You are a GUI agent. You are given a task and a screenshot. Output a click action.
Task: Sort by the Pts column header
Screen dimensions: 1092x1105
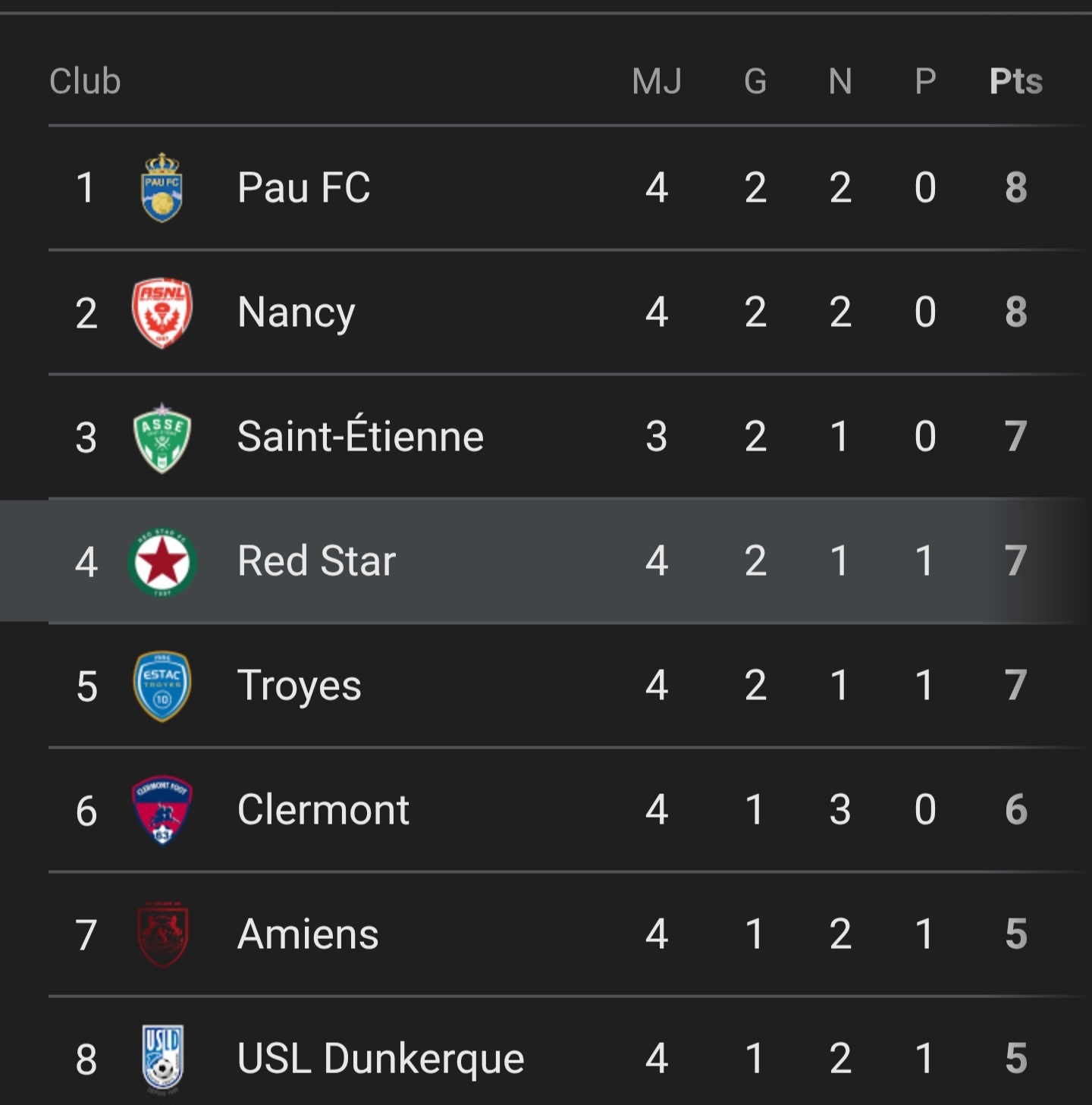pos(1015,81)
